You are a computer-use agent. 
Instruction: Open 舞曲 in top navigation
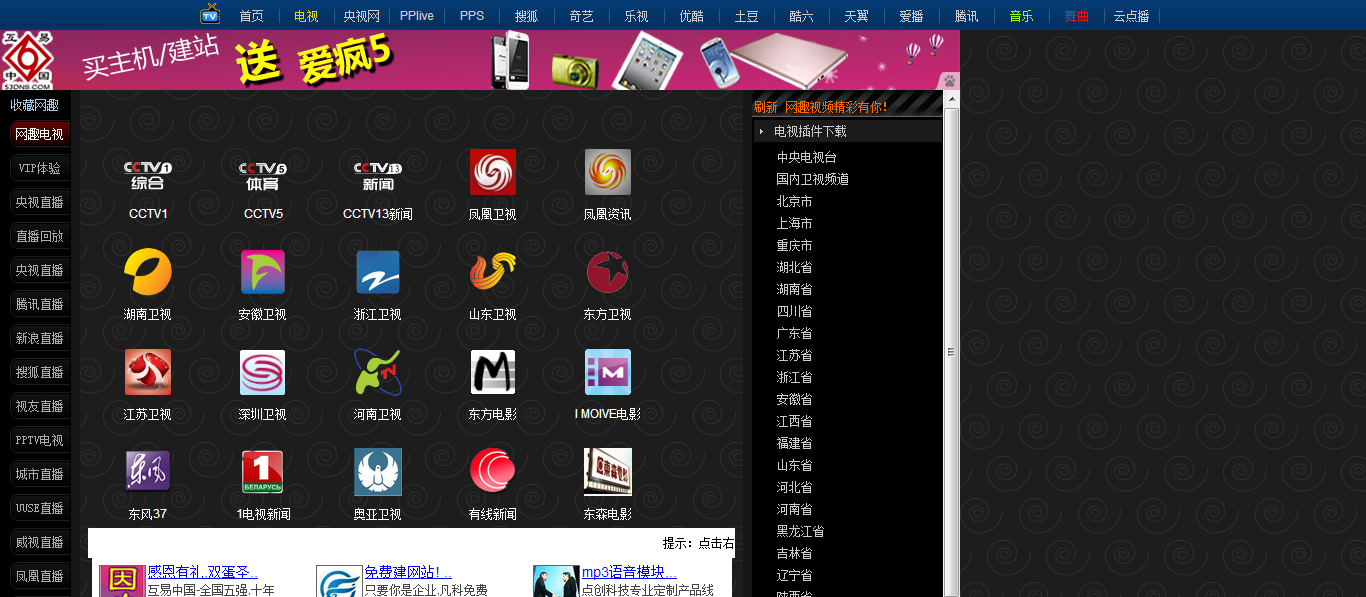click(1076, 16)
